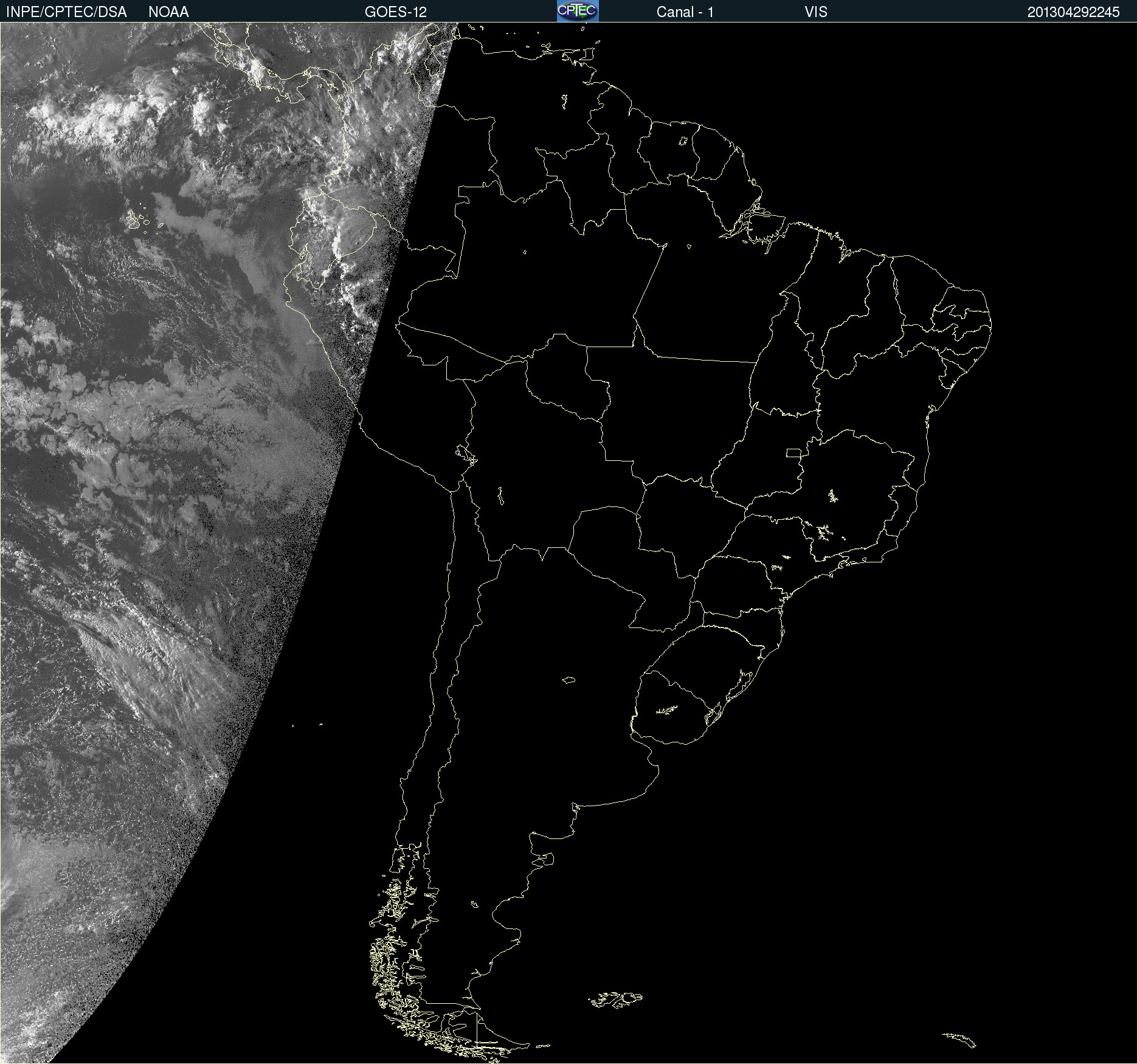Click the NOAA label in the header
The width and height of the screenshot is (1137, 1064).
pyautogui.click(x=168, y=12)
